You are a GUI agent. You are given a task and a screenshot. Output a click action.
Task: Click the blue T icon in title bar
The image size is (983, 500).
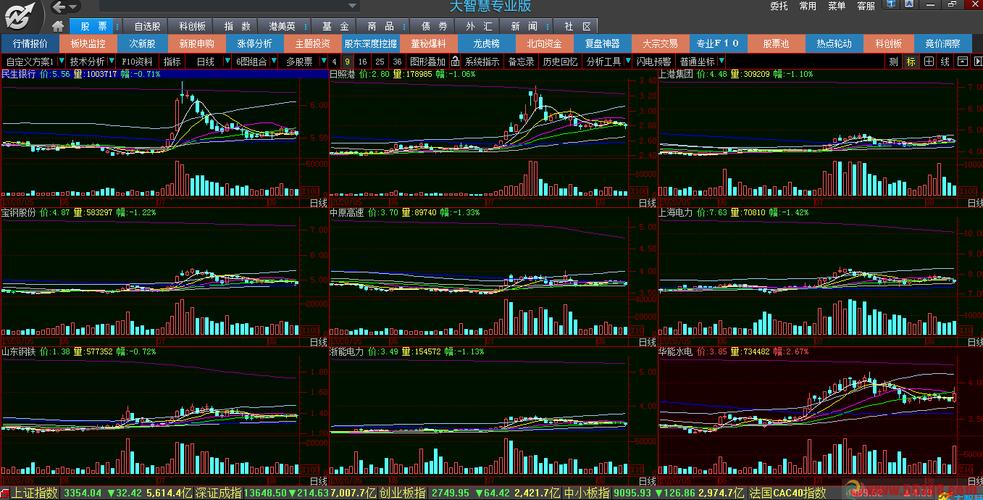click(891, 4)
